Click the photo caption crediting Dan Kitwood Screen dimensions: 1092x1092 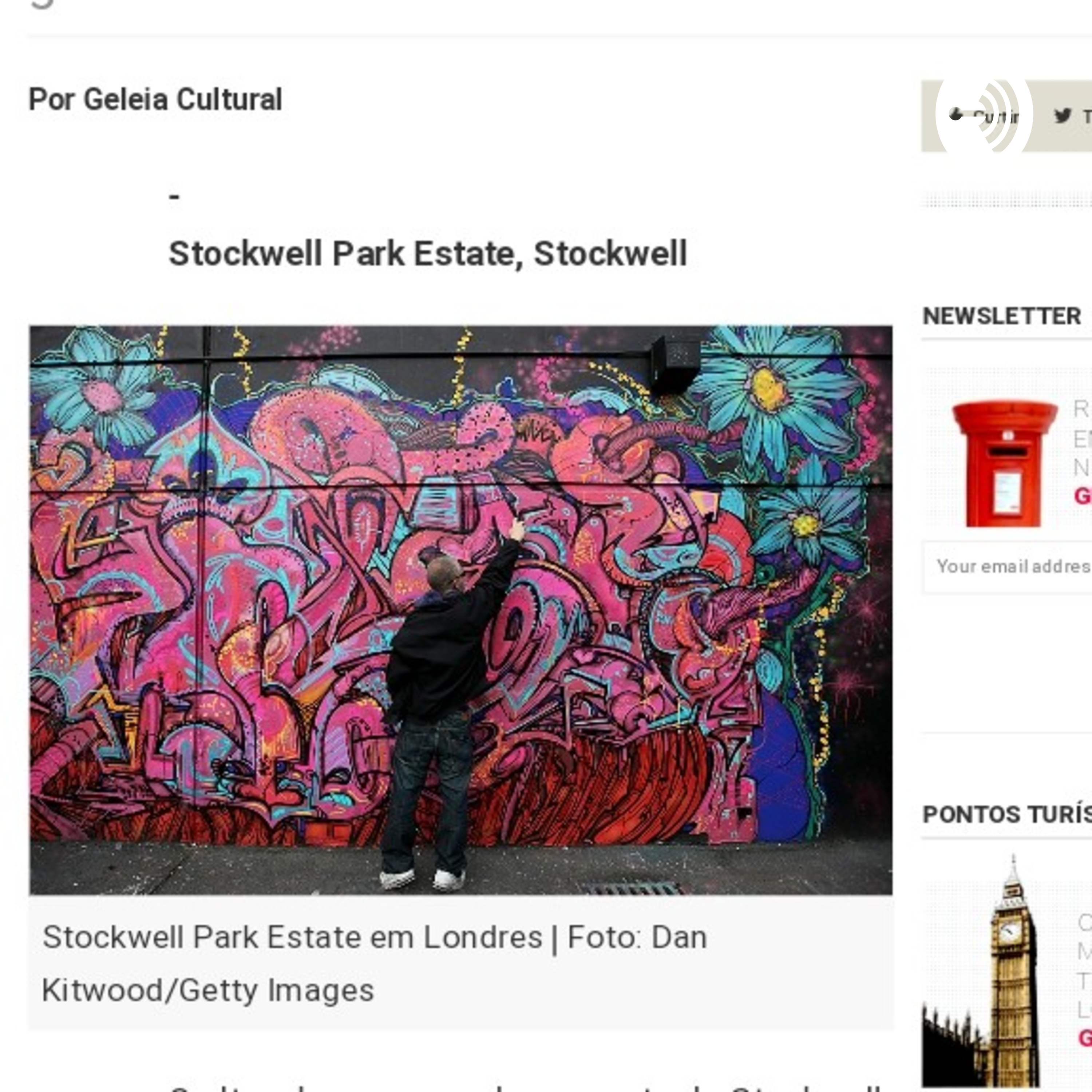[374, 964]
